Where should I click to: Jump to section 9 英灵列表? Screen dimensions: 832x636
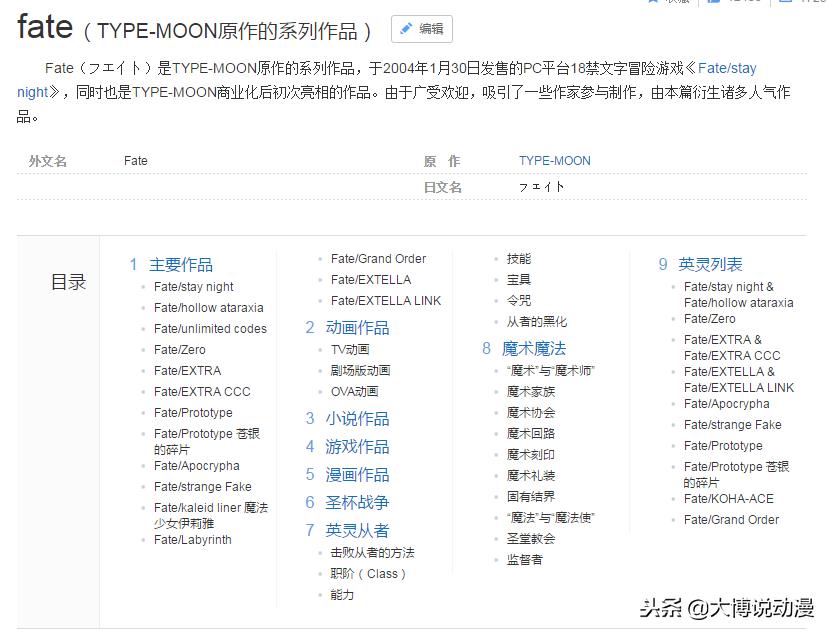tap(709, 264)
